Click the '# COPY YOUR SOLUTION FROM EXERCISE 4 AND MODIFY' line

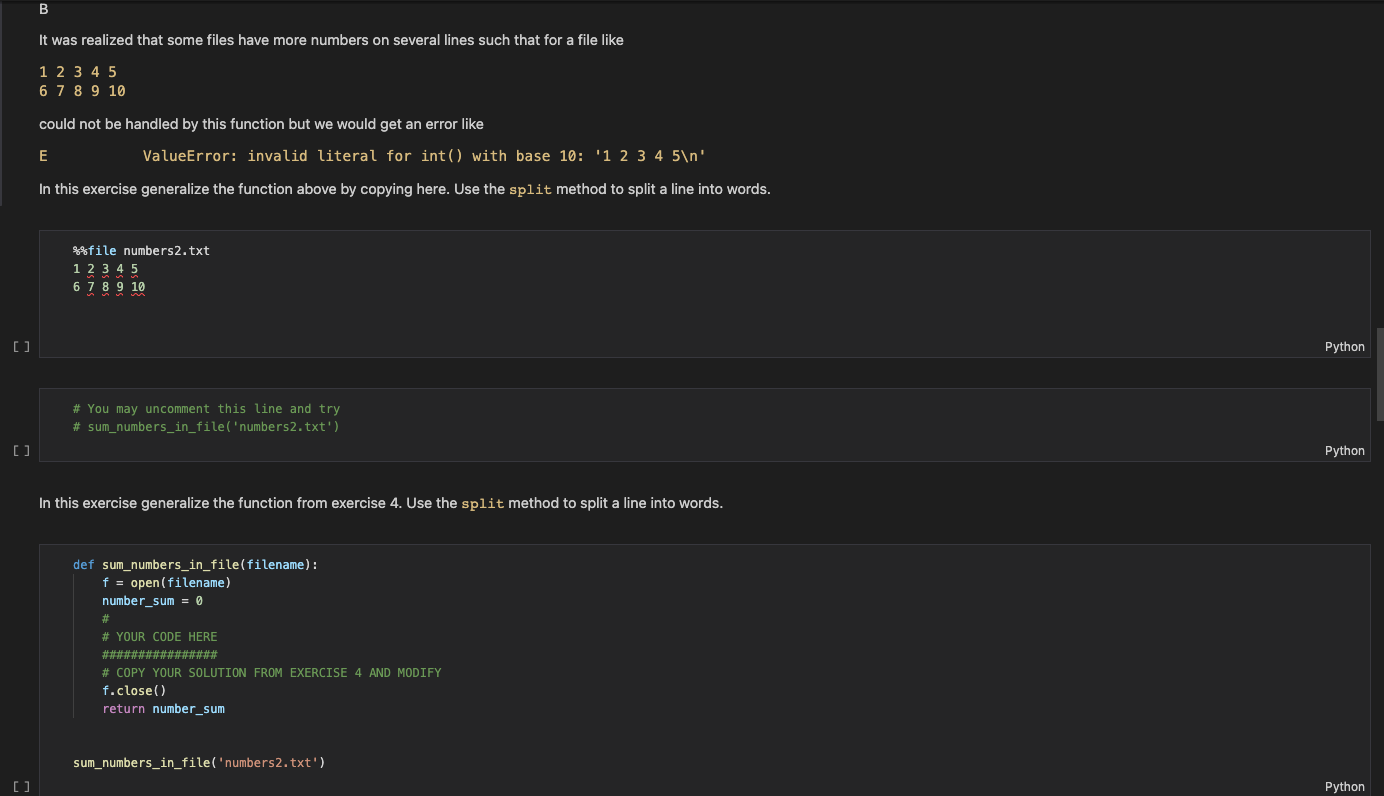271,673
